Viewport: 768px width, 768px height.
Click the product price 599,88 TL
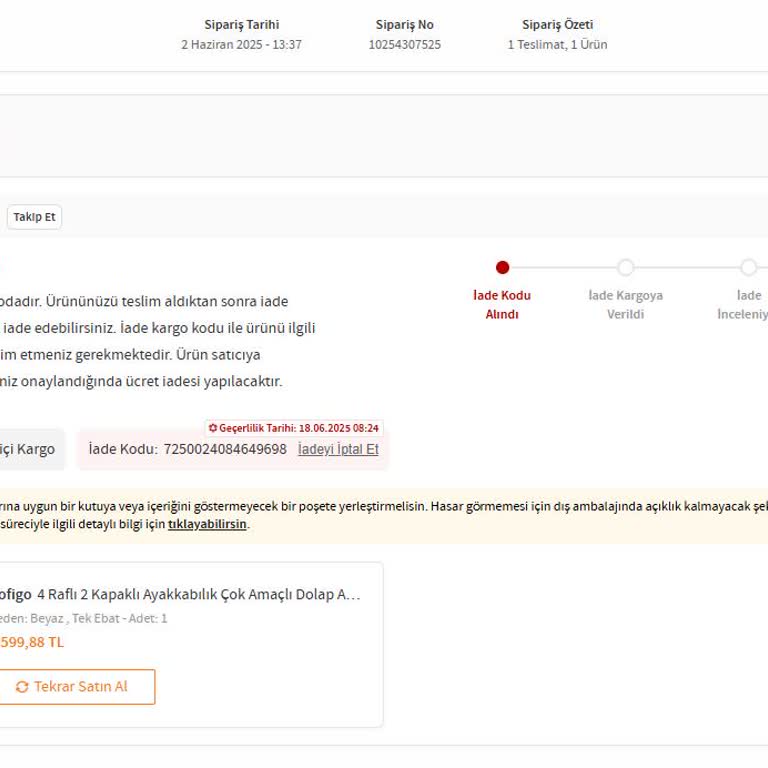(x=32, y=642)
